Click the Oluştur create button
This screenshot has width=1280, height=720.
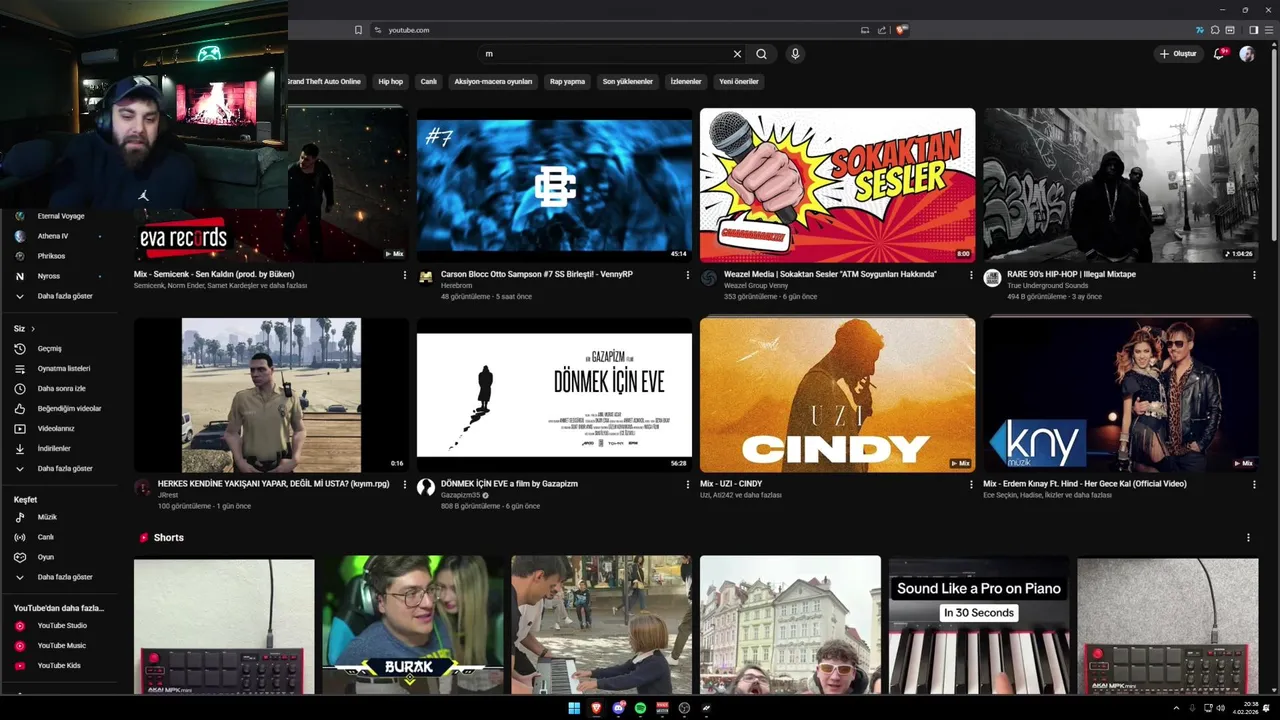pyautogui.click(x=1178, y=54)
